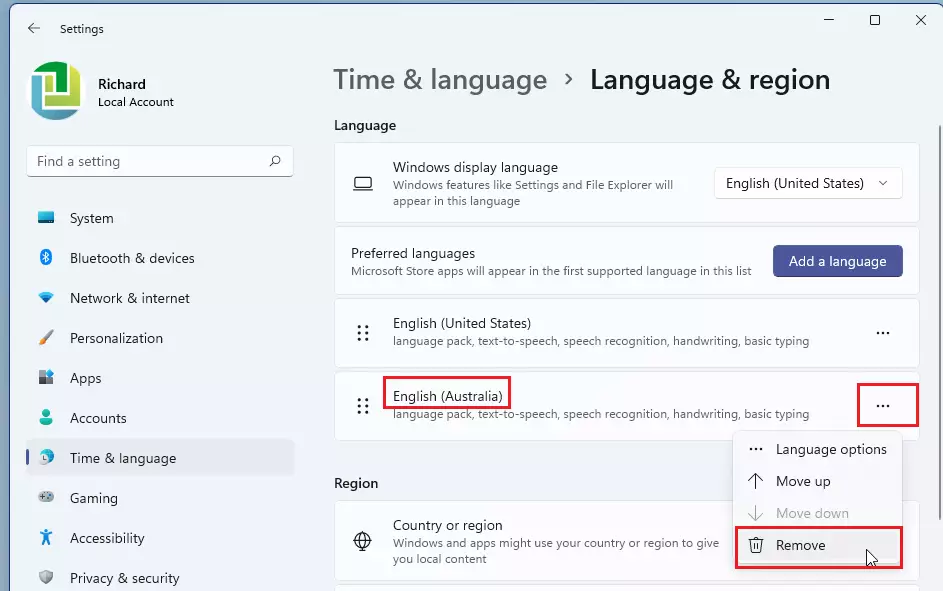Select Personalization label in sidebar
The image size is (943, 591).
tap(116, 338)
